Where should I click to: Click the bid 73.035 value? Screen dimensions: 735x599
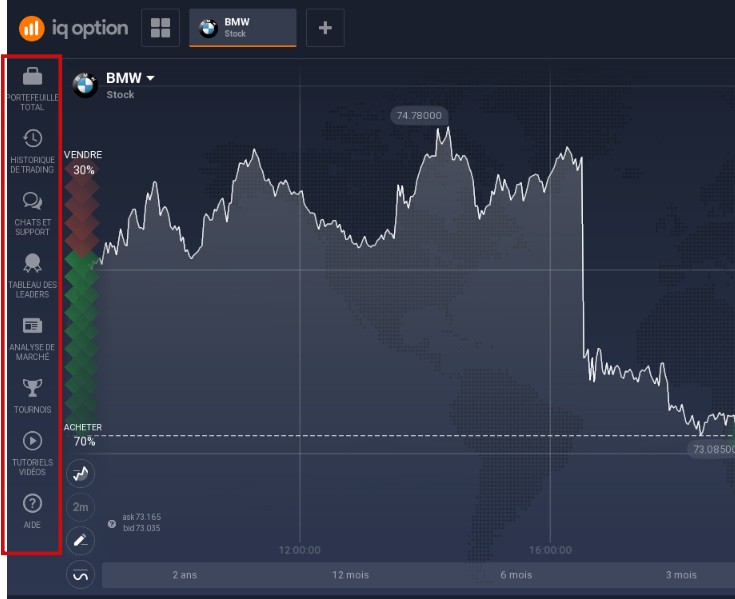click(x=142, y=528)
